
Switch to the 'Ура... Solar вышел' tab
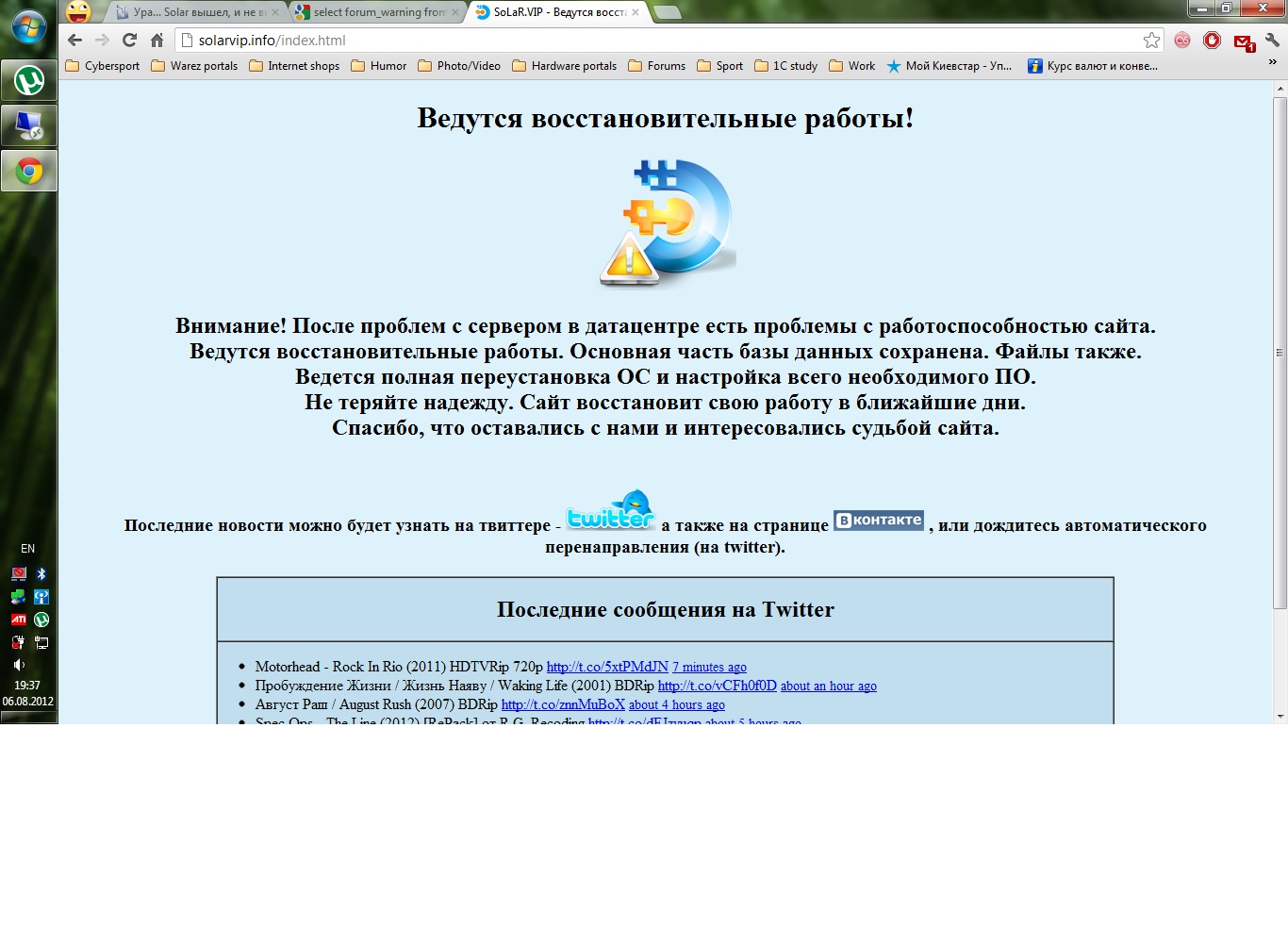click(193, 12)
